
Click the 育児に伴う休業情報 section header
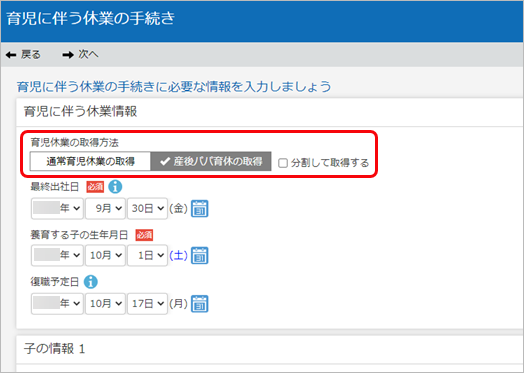[80, 111]
